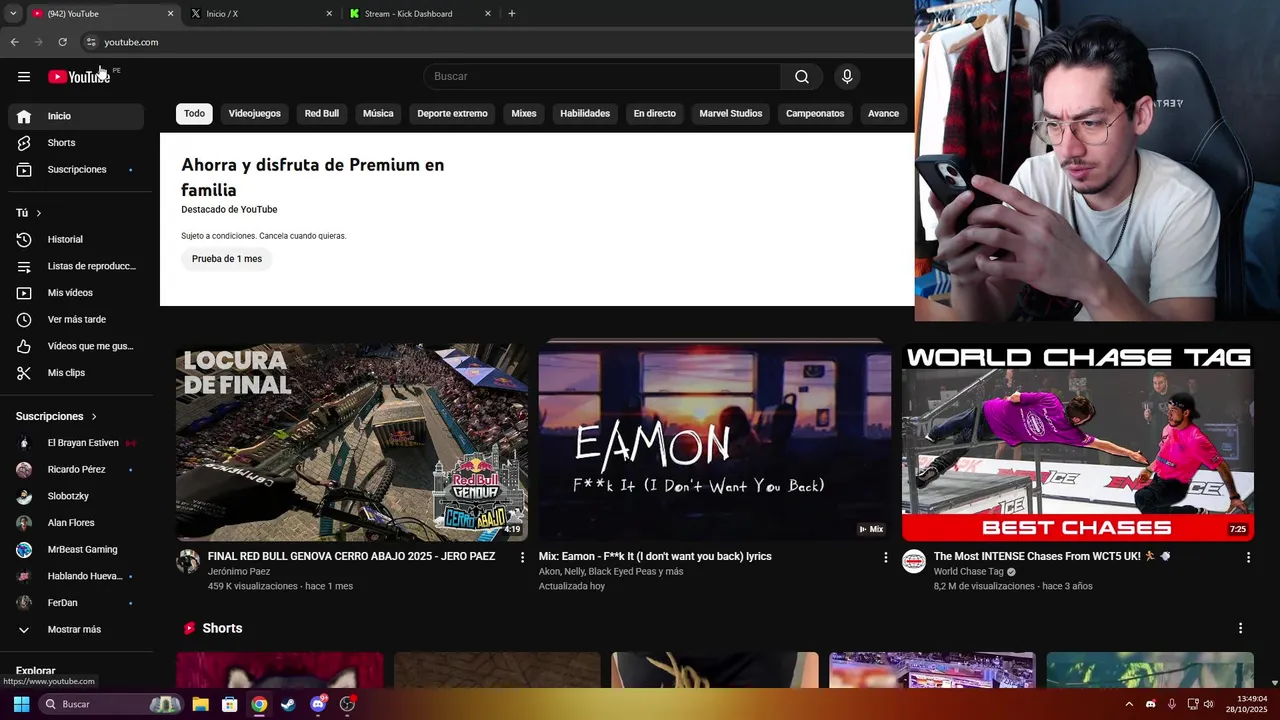The image size is (1280, 720).
Task: Select the Campeonatos filter chip
Action: (815, 114)
